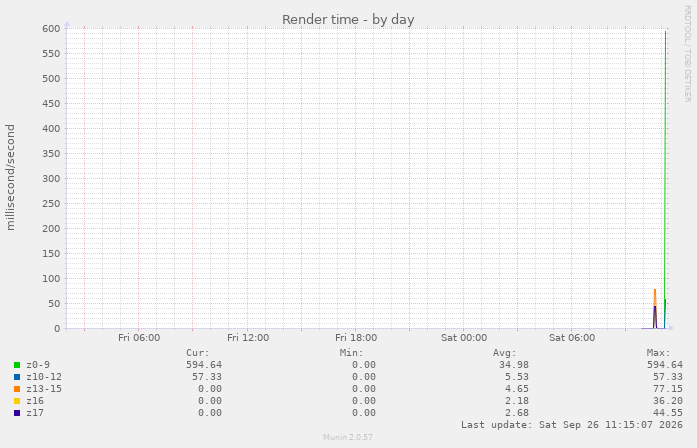Screen dimensions: 697x448
Task: Click the orange z13-15 legend swatch
Action: pos(17,389)
